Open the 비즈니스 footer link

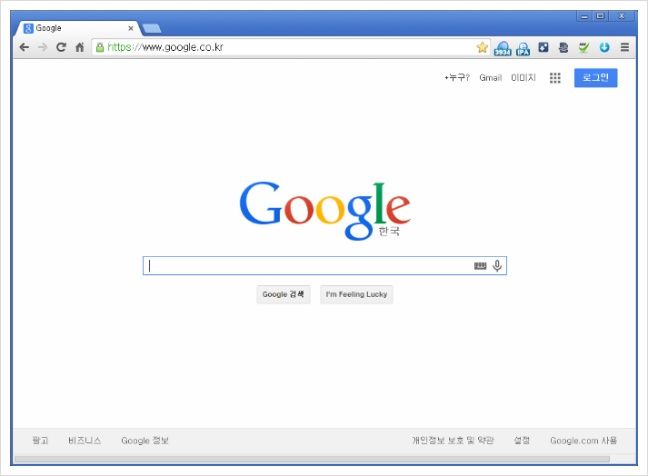pos(84,440)
